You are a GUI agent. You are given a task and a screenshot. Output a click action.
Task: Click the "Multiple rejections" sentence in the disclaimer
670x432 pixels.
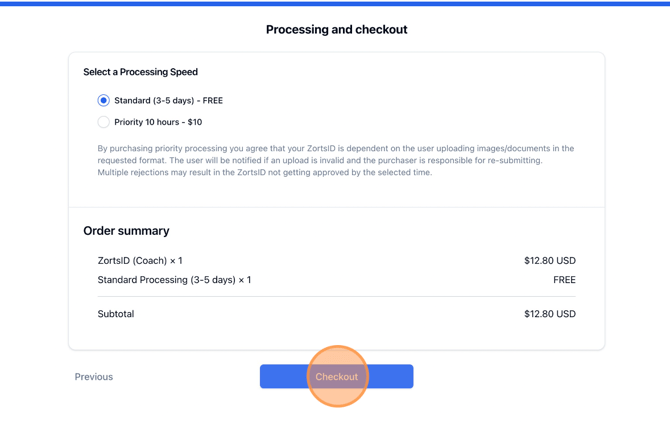(264, 172)
